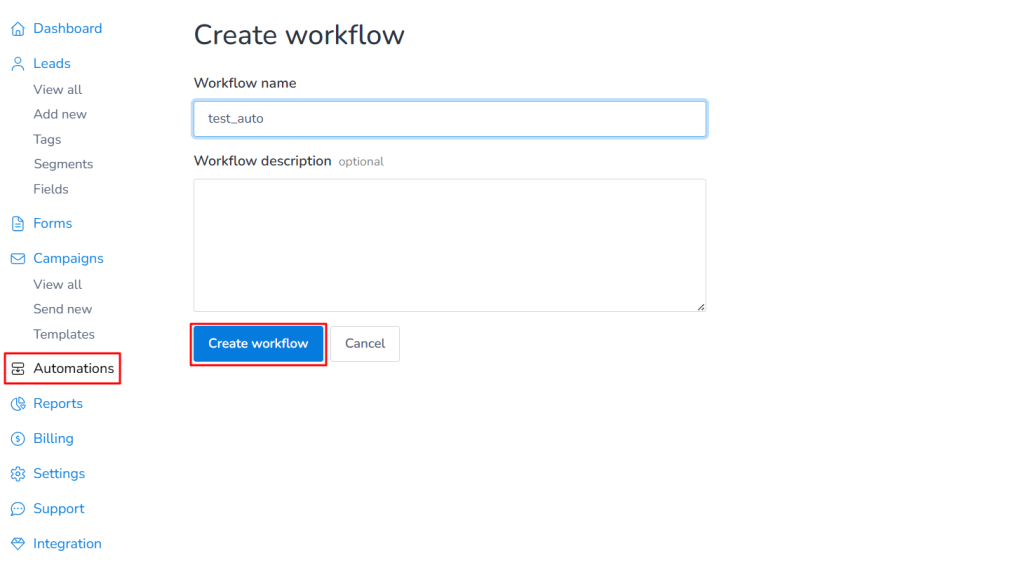Open the Dashboard page
The image size is (1024, 565).
click(68, 29)
